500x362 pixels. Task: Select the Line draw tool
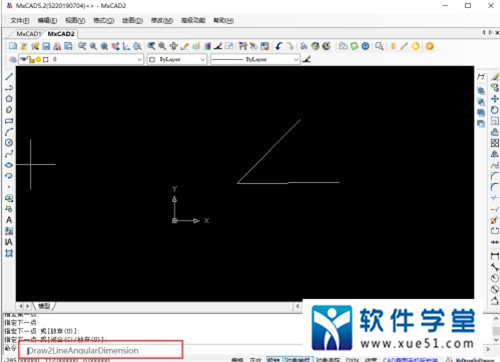pyautogui.click(x=9, y=77)
